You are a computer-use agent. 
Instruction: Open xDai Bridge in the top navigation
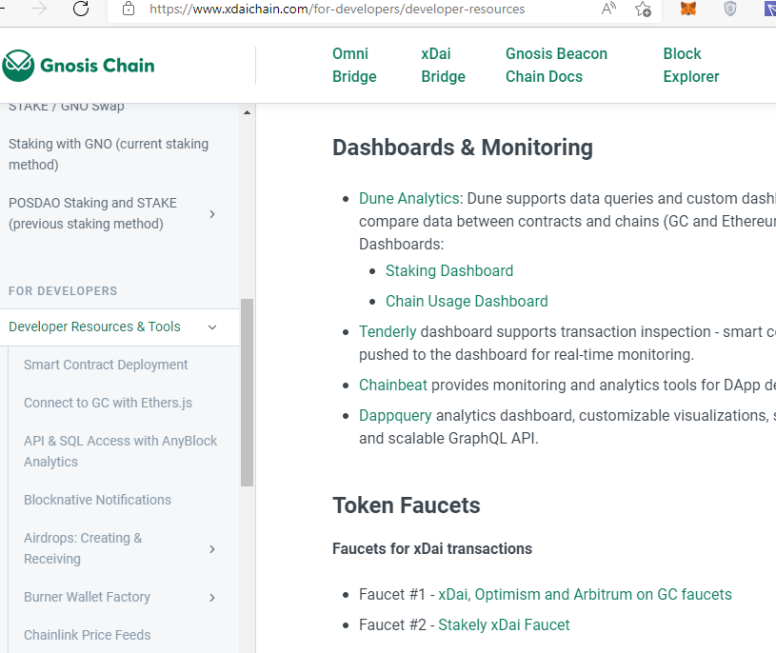[x=443, y=65]
